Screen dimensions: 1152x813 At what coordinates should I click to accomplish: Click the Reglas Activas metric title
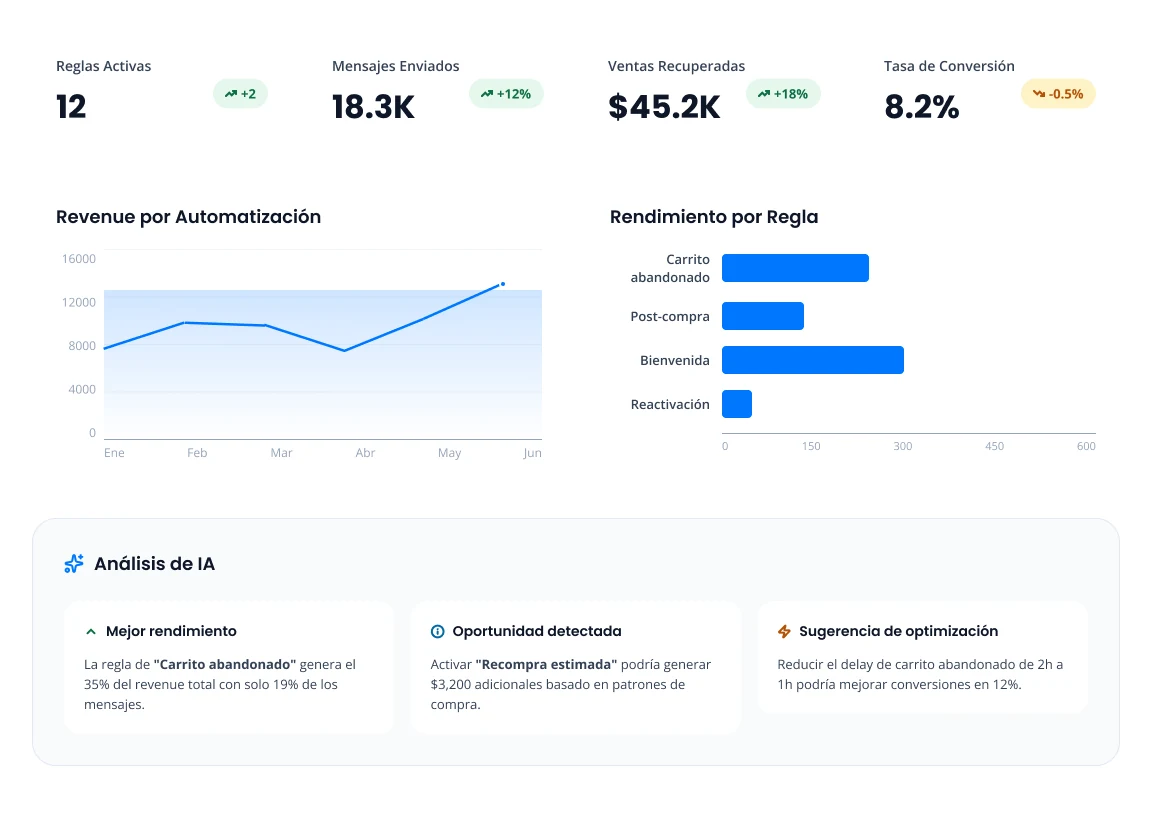(x=104, y=66)
